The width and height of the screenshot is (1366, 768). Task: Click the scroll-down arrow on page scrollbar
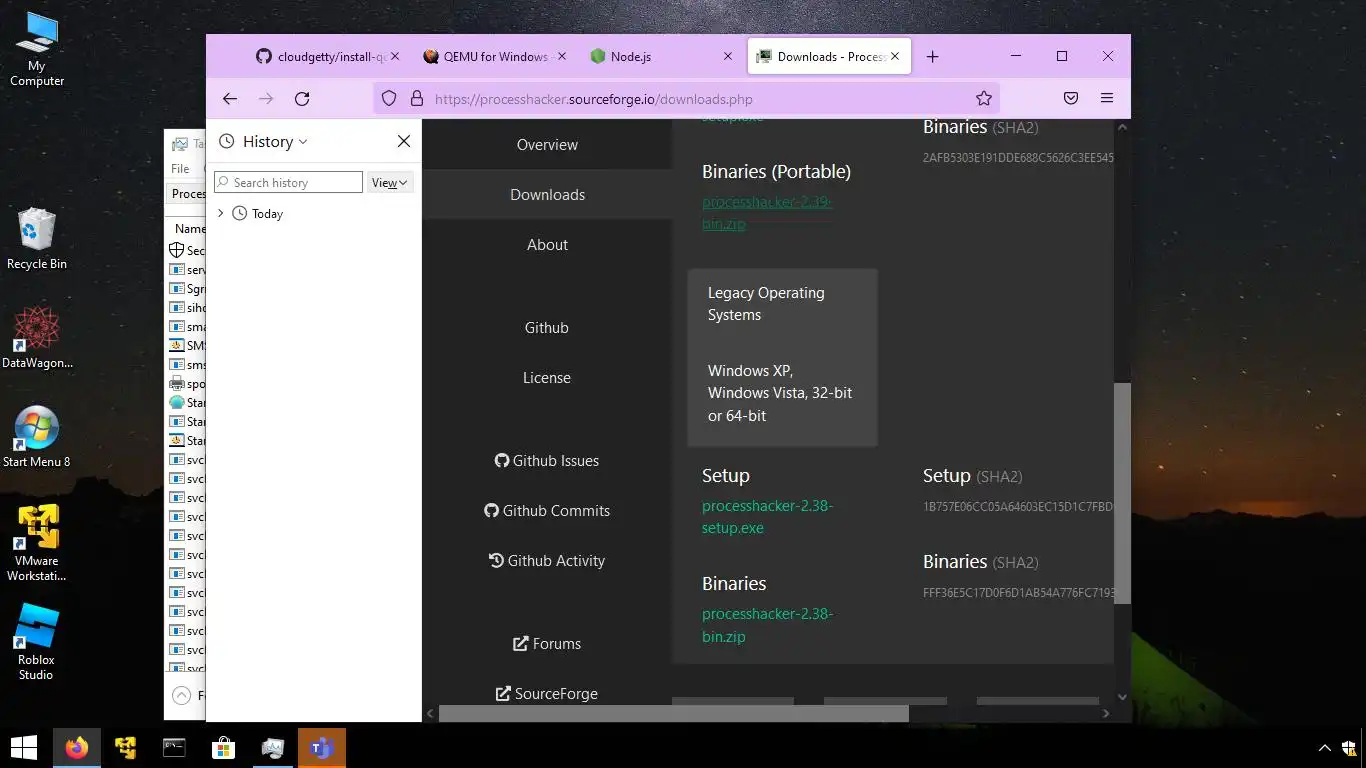click(x=1122, y=696)
